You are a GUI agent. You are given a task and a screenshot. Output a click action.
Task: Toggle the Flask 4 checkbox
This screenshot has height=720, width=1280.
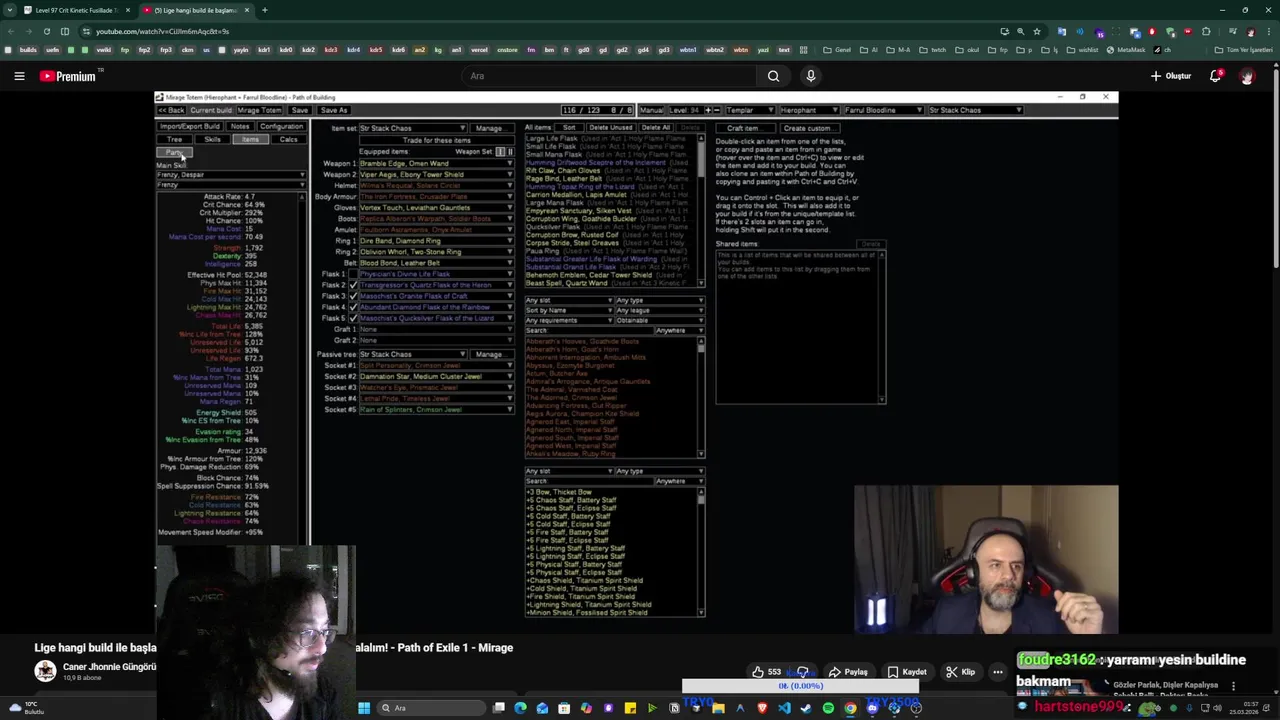(352, 307)
